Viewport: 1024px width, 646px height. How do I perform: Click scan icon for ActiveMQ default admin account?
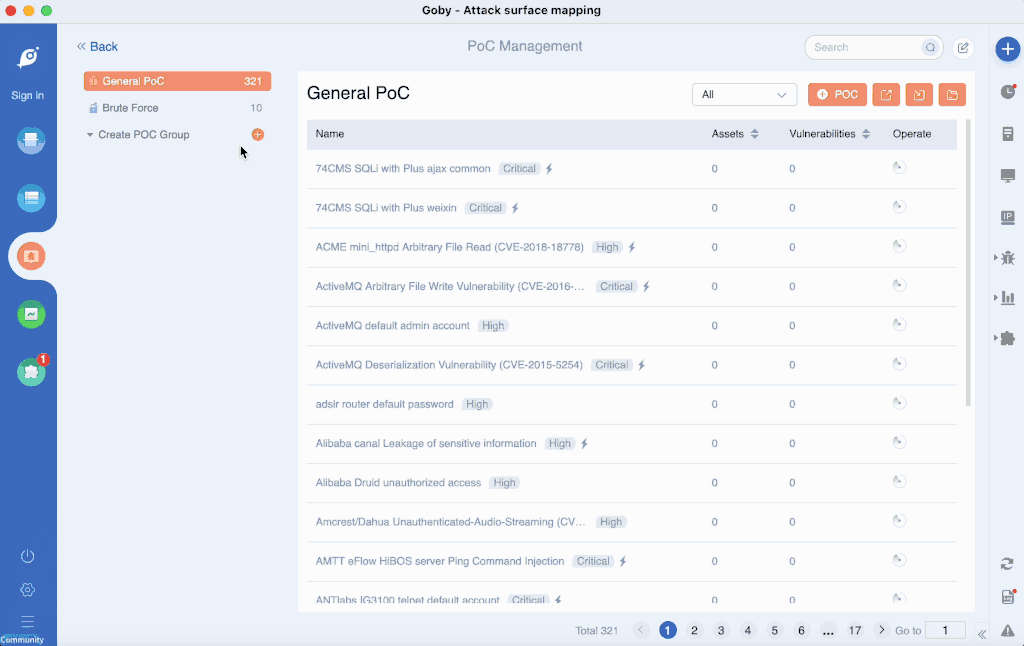tap(899, 324)
